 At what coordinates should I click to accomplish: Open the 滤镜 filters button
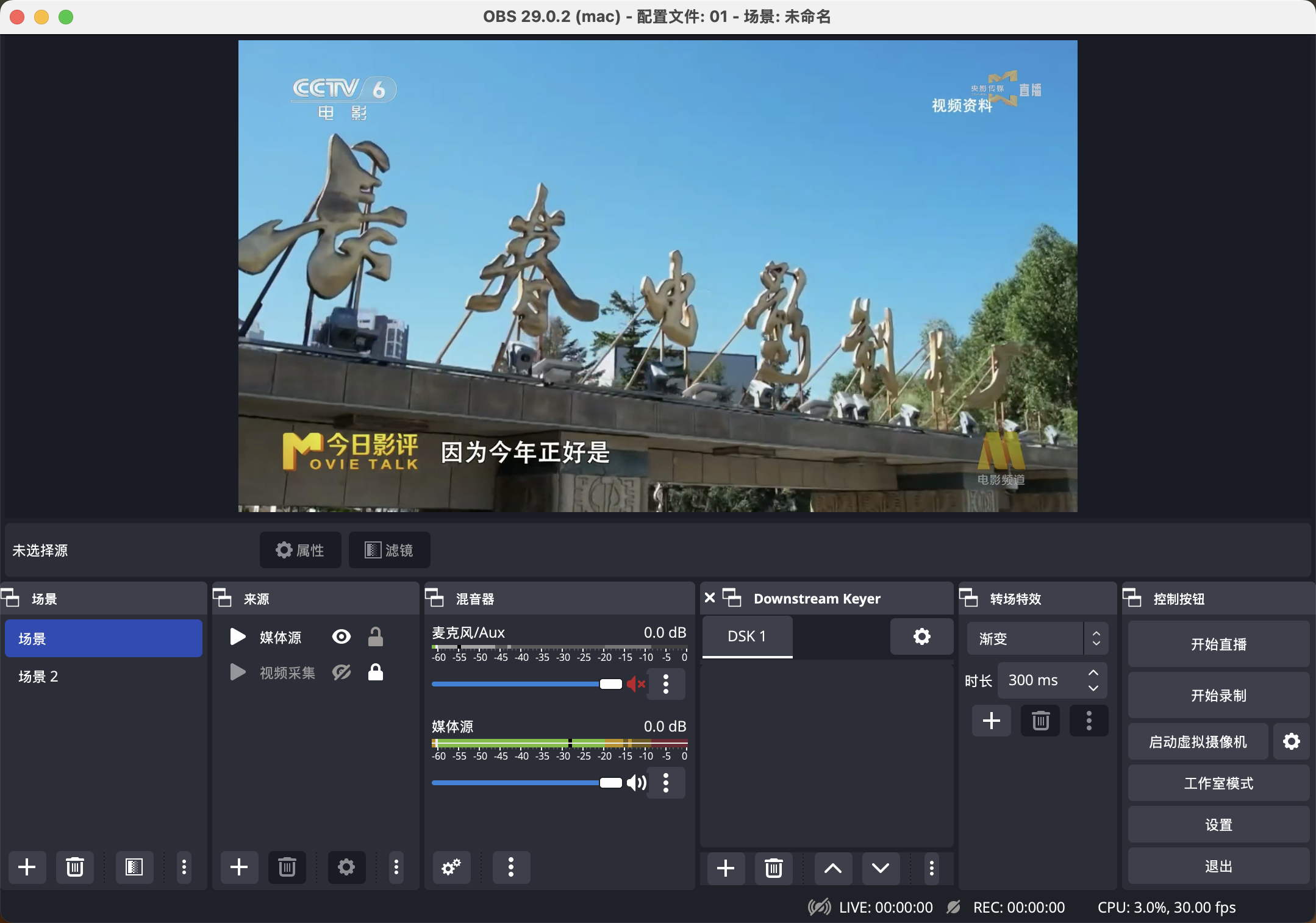click(x=389, y=550)
